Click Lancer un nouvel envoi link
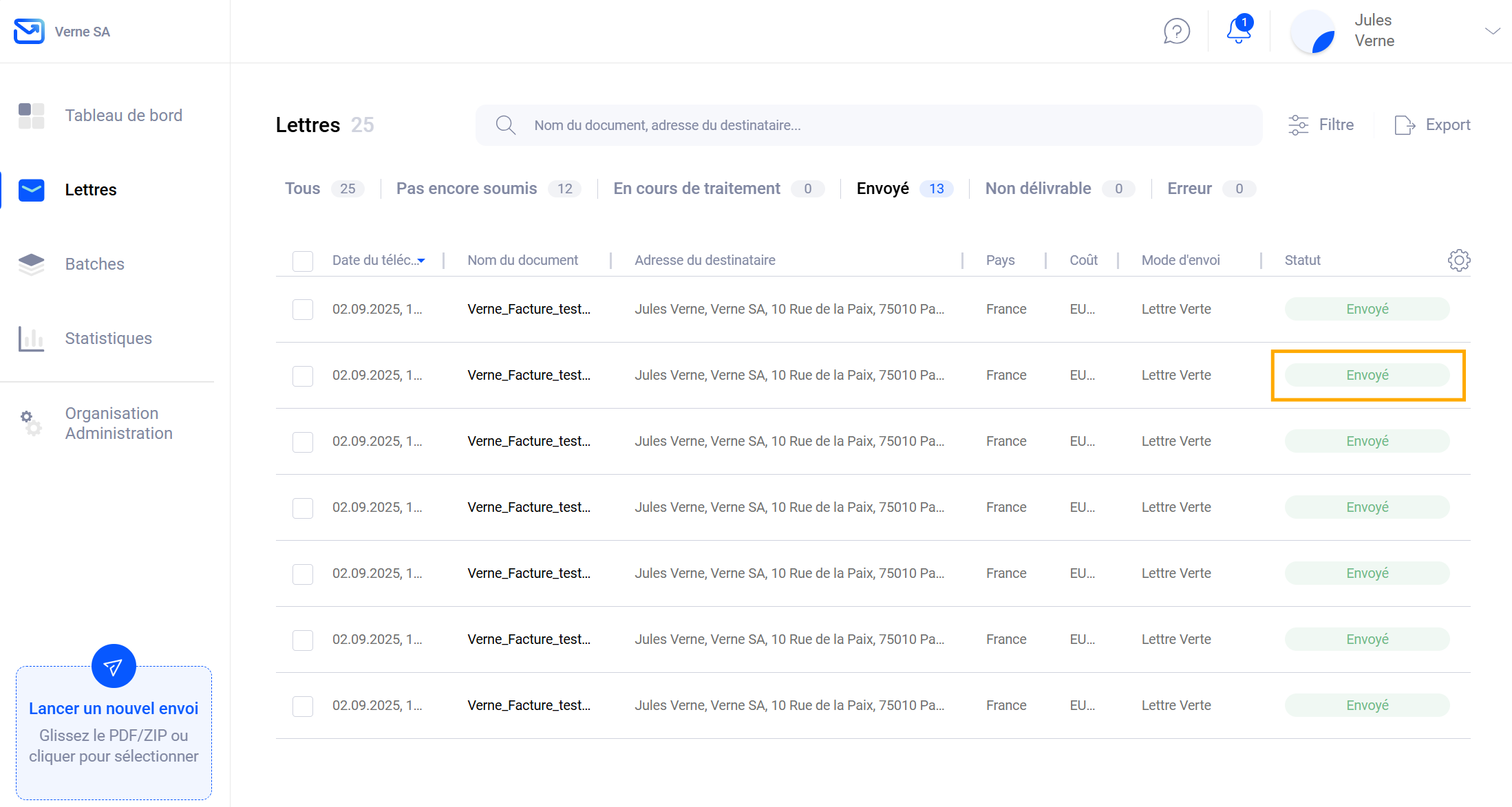Image resolution: width=1512 pixels, height=807 pixels. click(114, 709)
